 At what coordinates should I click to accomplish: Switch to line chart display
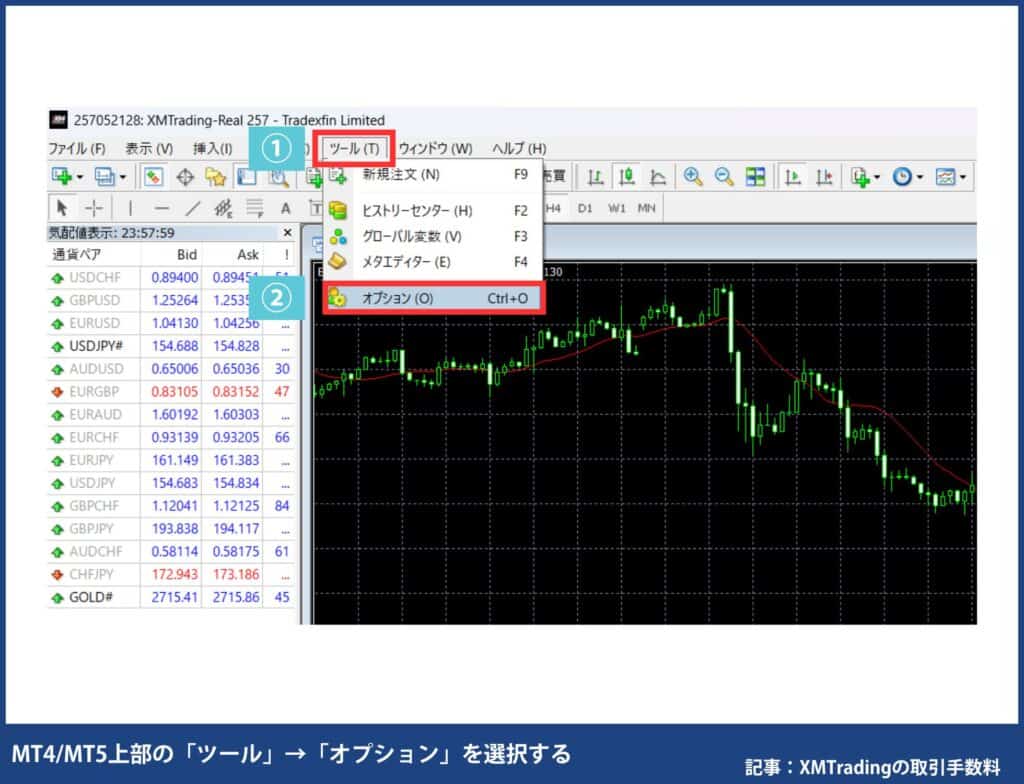coord(658,176)
